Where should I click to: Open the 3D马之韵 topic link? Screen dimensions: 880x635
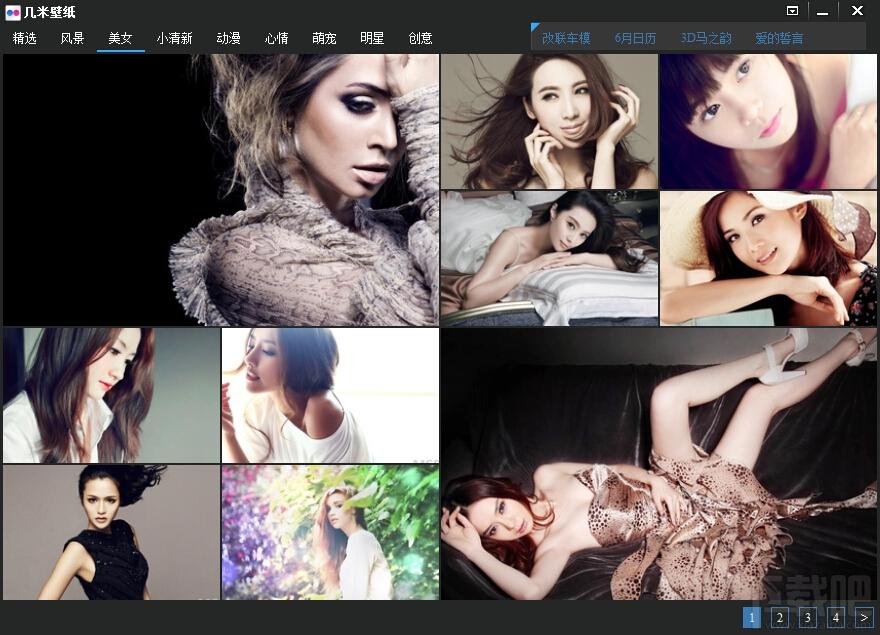[706, 38]
